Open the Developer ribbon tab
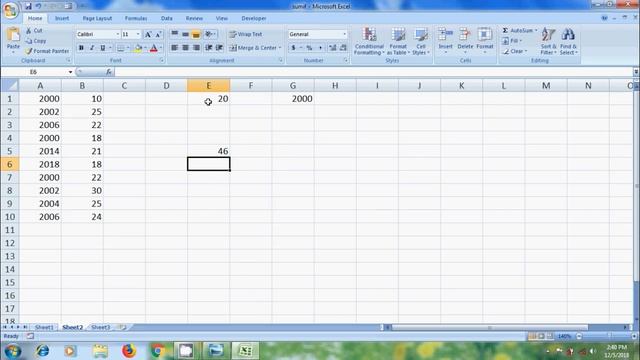The image size is (640, 360). click(x=253, y=18)
